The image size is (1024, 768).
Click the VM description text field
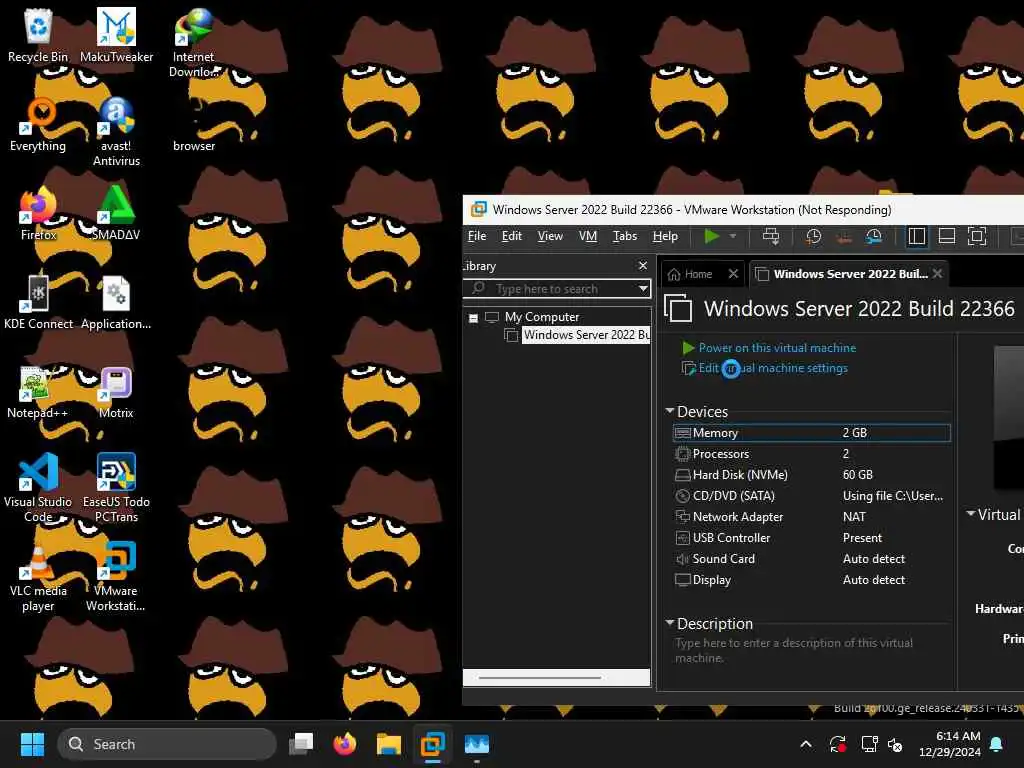click(811, 650)
